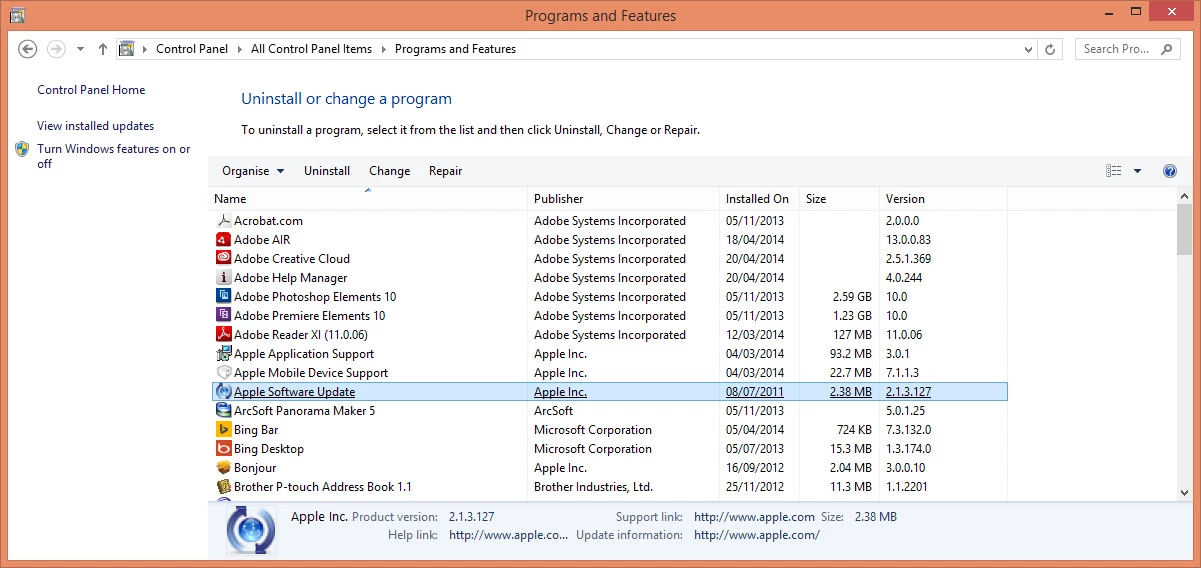This screenshot has height=568, width=1201.
Task: Select the Adobe Creative Cloud name text
Action: click(x=292, y=259)
